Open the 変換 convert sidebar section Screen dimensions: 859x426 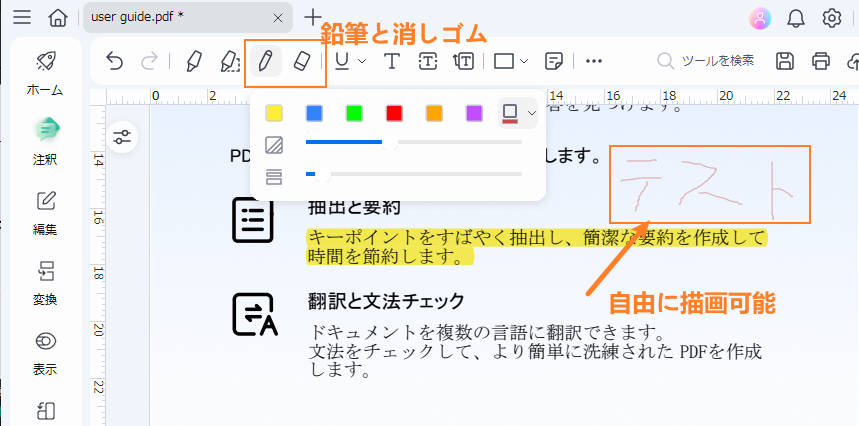click(x=45, y=283)
